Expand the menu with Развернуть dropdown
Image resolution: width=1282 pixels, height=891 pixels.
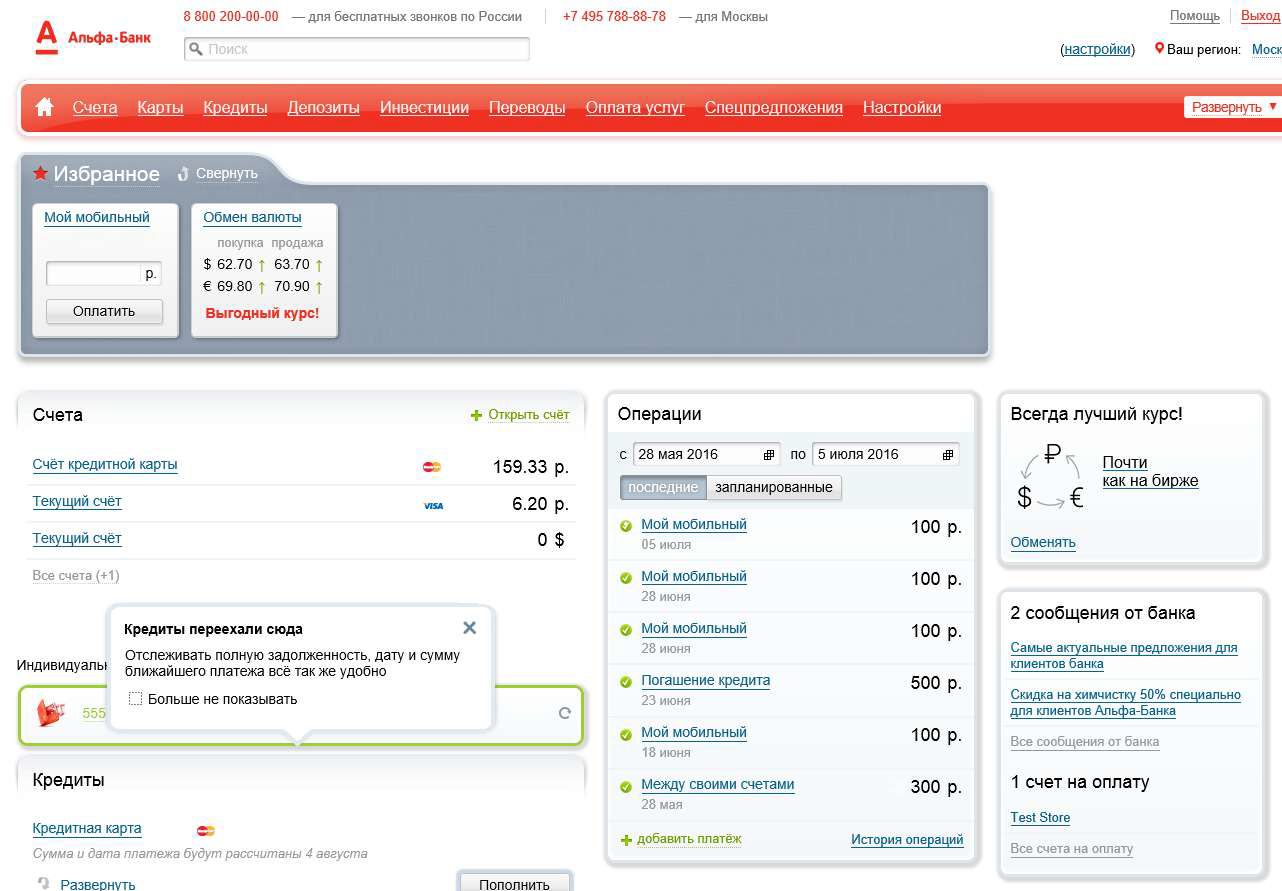point(1234,107)
